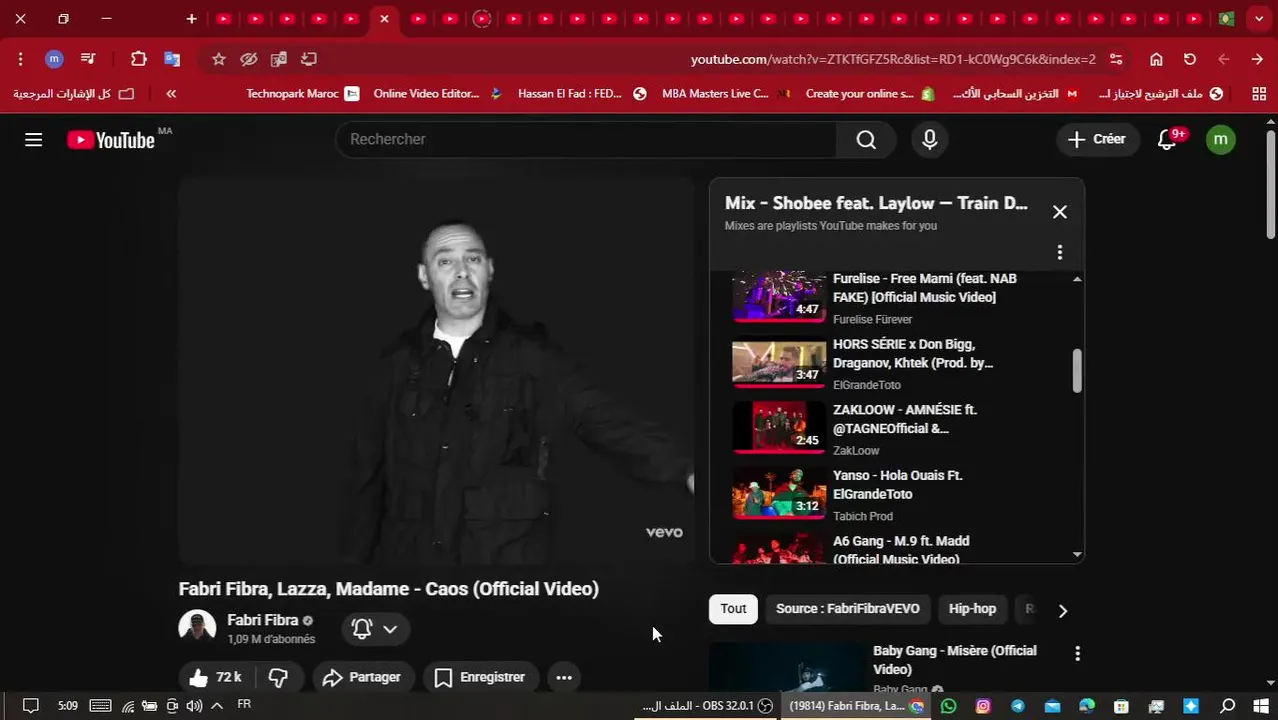Select the Source : FabriFibraVEVO chip
This screenshot has width=1278, height=720.
click(x=848, y=609)
